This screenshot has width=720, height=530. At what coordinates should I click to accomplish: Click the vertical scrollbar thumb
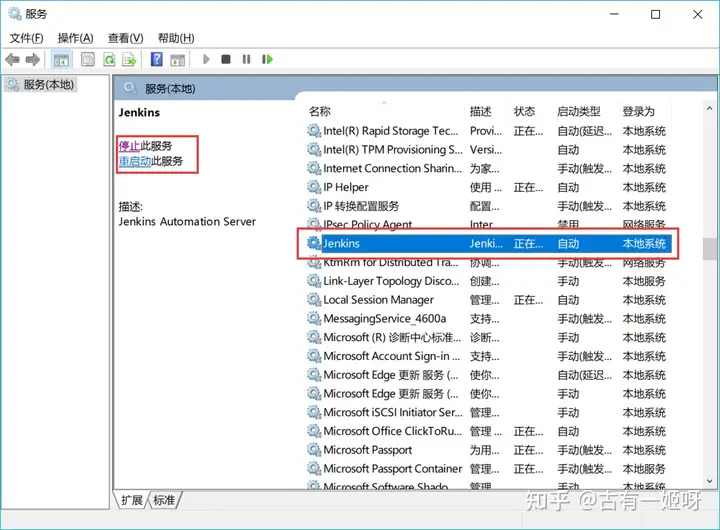[x=709, y=248]
